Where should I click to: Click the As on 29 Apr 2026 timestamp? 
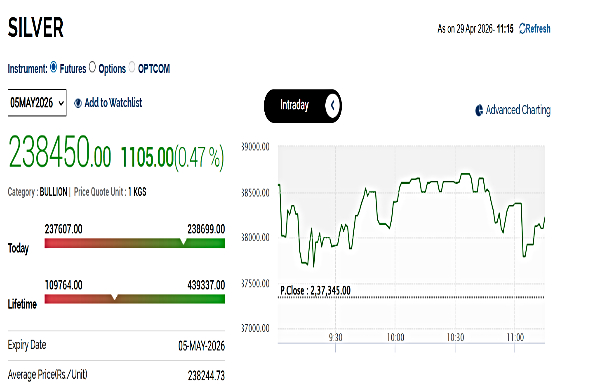click(475, 29)
